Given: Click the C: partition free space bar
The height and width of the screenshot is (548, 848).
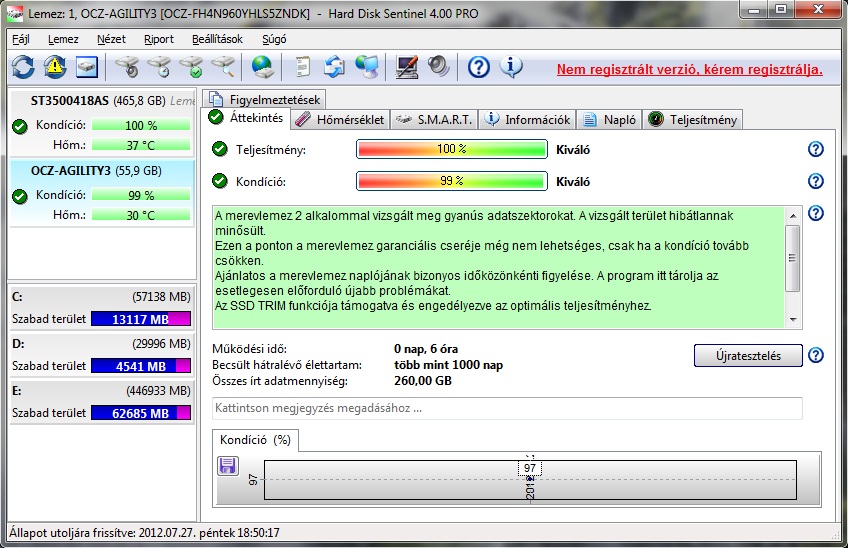Looking at the screenshot, I should (141, 319).
